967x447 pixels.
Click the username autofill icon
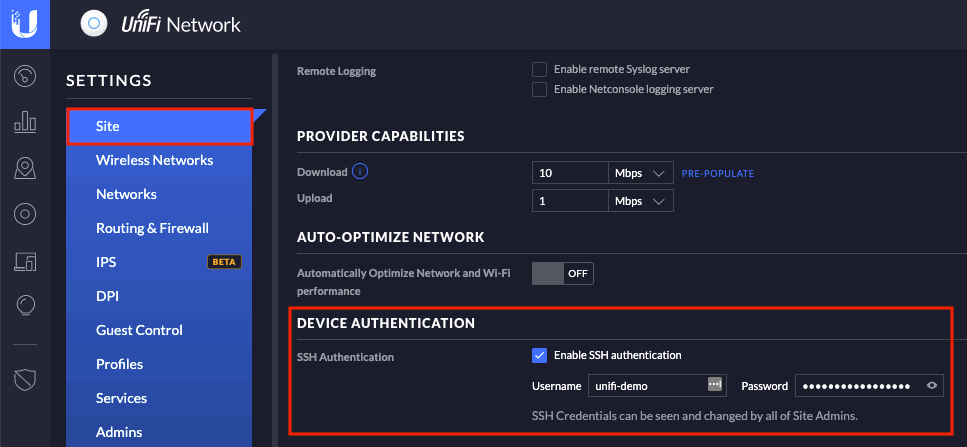[x=714, y=383]
